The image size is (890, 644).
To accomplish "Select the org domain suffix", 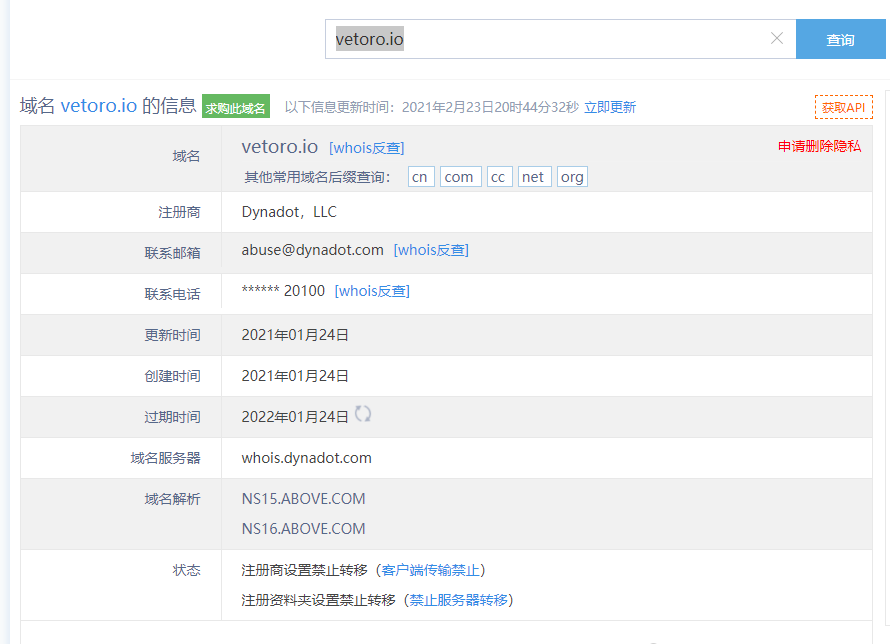I will pyautogui.click(x=572, y=177).
